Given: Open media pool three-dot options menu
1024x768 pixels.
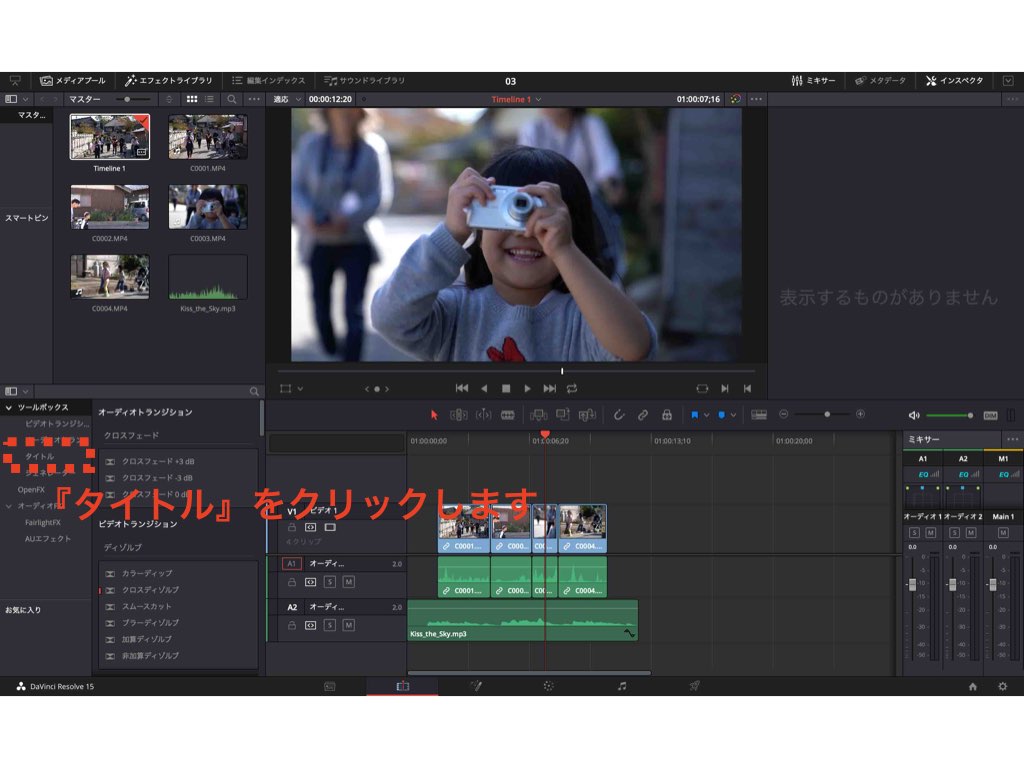Looking at the screenshot, I should (x=254, y=99).
